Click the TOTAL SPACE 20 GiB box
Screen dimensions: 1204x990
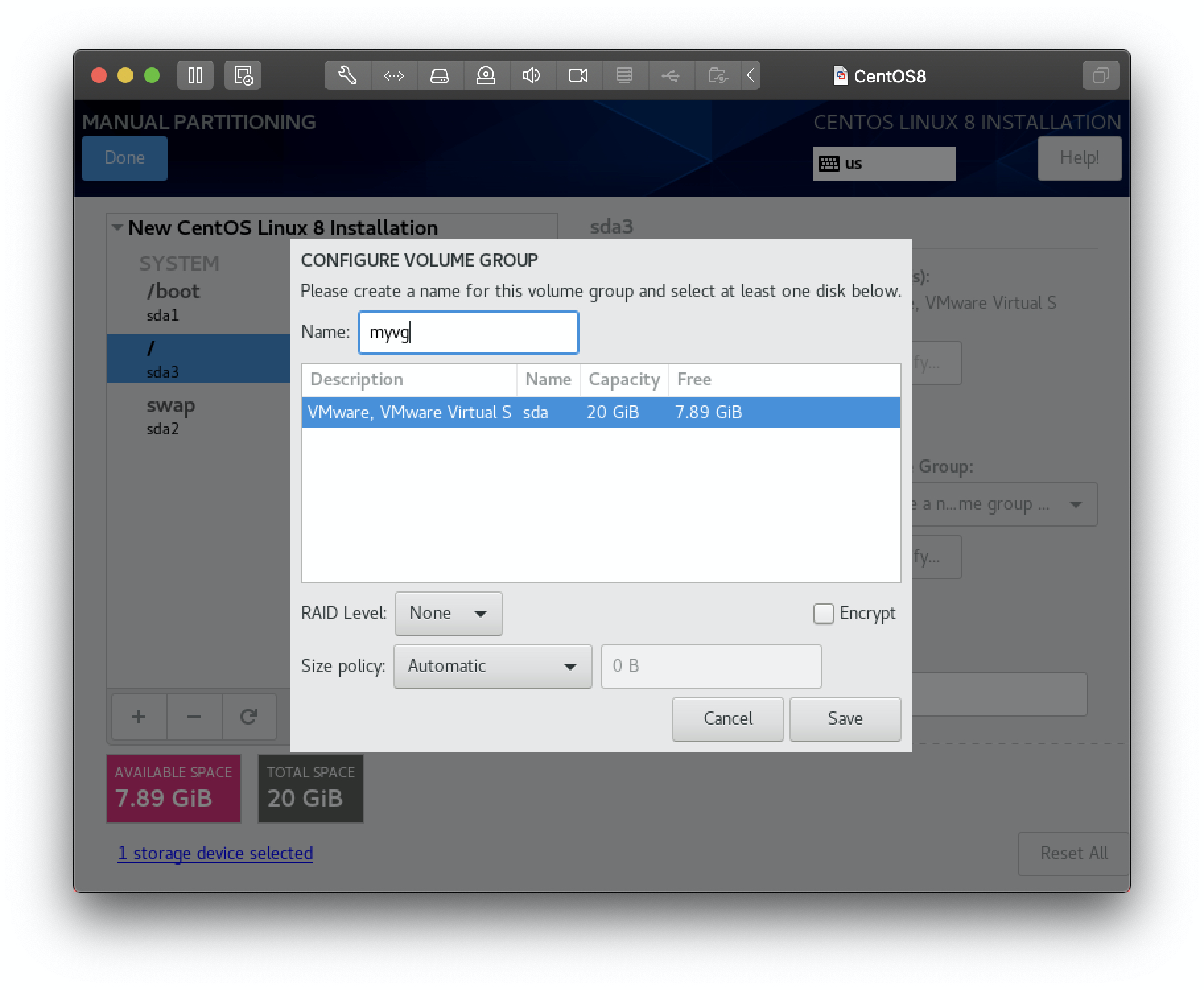310,789
